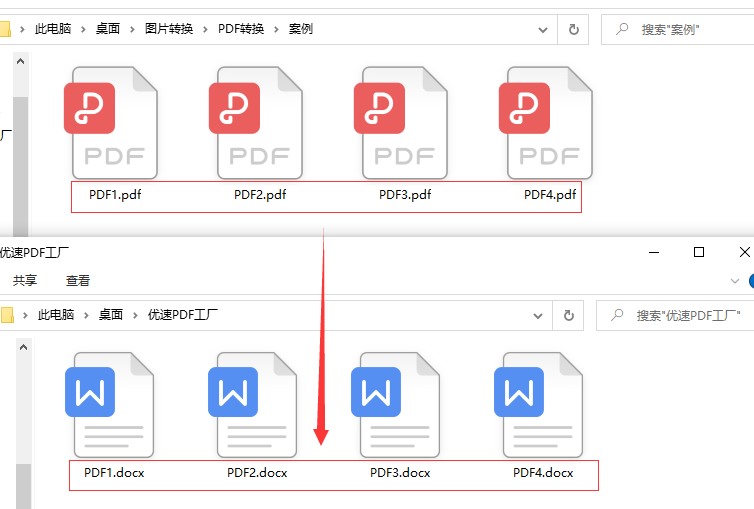Viewport: 754px width, 509px height.
Task: Expand chevron after 桌面 in 优速PDF工厂 window
Action: pyautogui.click(x=135, y=315)
